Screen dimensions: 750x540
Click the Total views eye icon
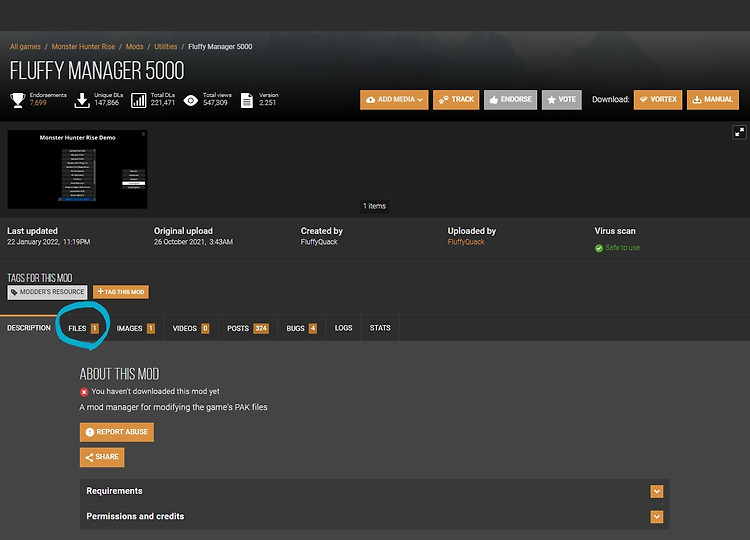(x=191, y=100)
